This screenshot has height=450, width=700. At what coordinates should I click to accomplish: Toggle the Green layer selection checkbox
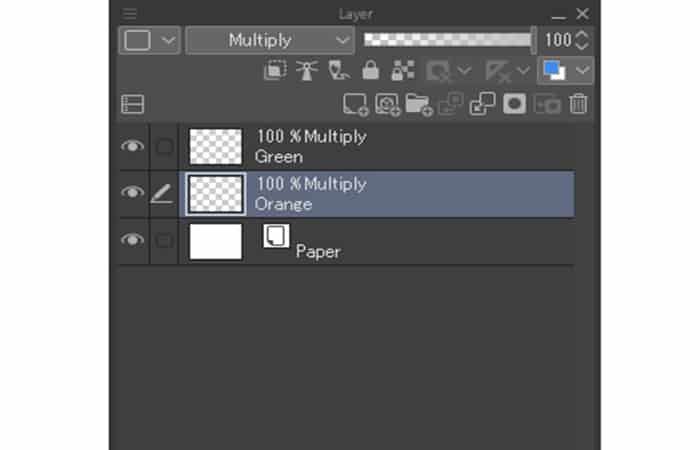point(164,146)
